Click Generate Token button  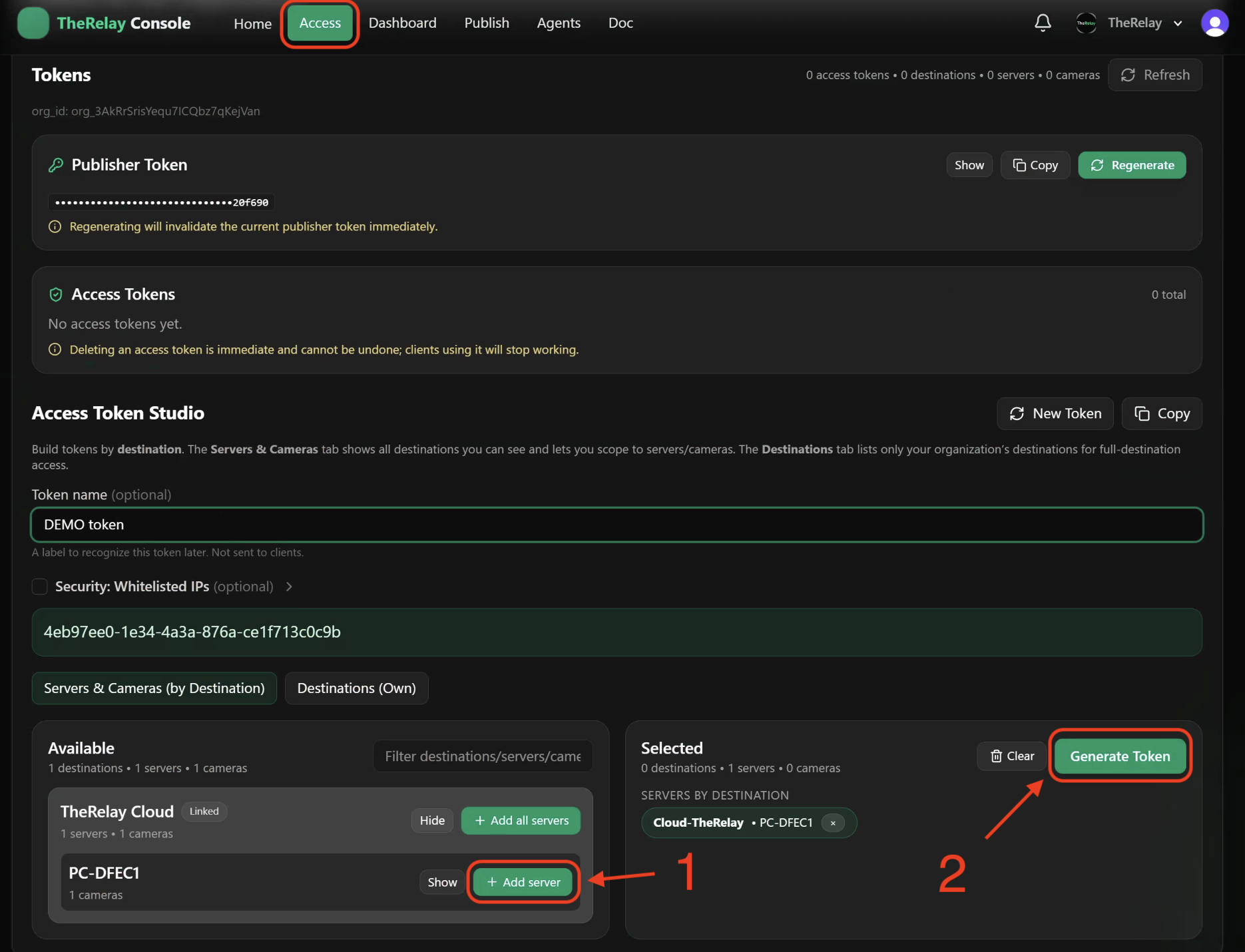1120,756
